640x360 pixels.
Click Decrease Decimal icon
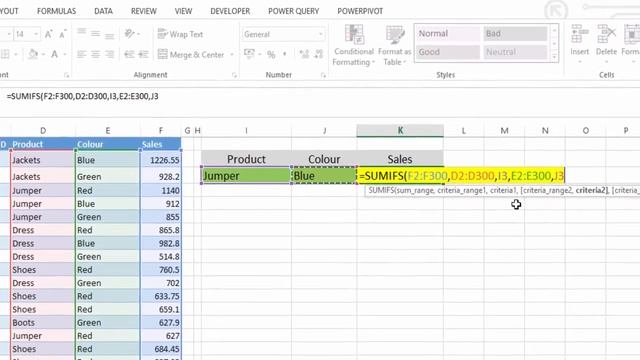pos(319,54)
